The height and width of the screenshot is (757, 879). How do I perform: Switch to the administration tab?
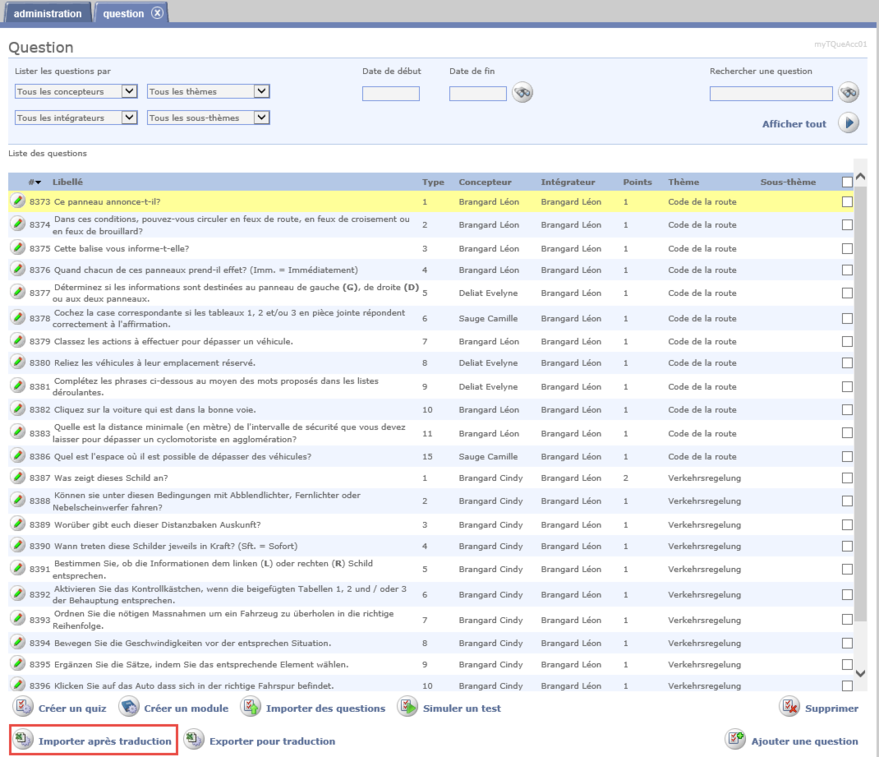coord(47,13)
